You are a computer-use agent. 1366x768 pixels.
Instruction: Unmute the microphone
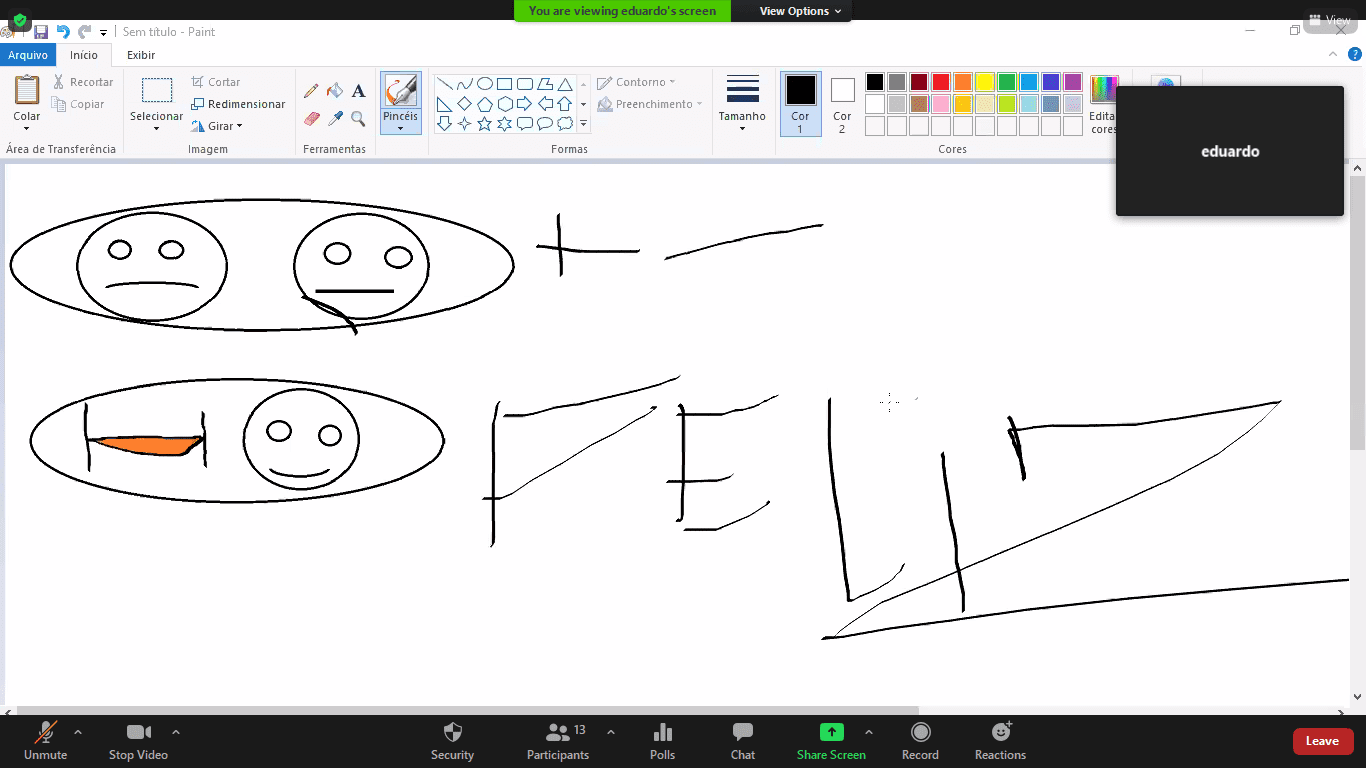pyautogui.click(x=45, y=741)
